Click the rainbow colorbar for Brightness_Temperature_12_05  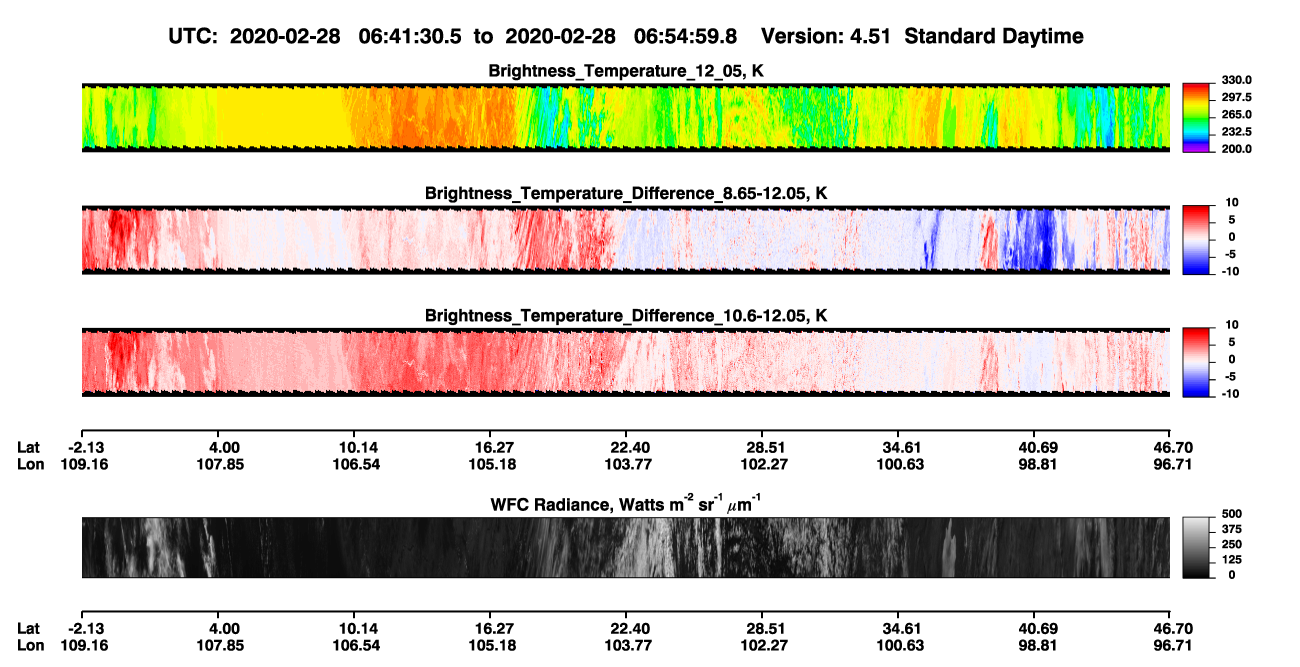(1197, 117)
